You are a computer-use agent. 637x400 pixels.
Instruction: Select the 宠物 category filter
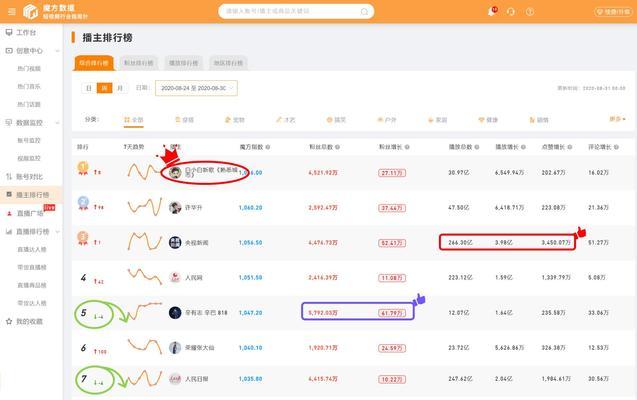pyautogui.click(x=235, y=120)
